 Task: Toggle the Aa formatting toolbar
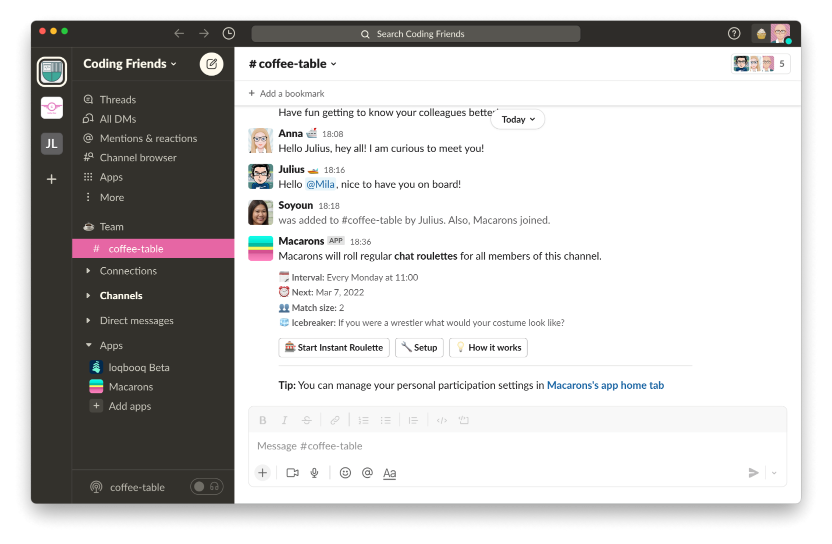(389, 473)
